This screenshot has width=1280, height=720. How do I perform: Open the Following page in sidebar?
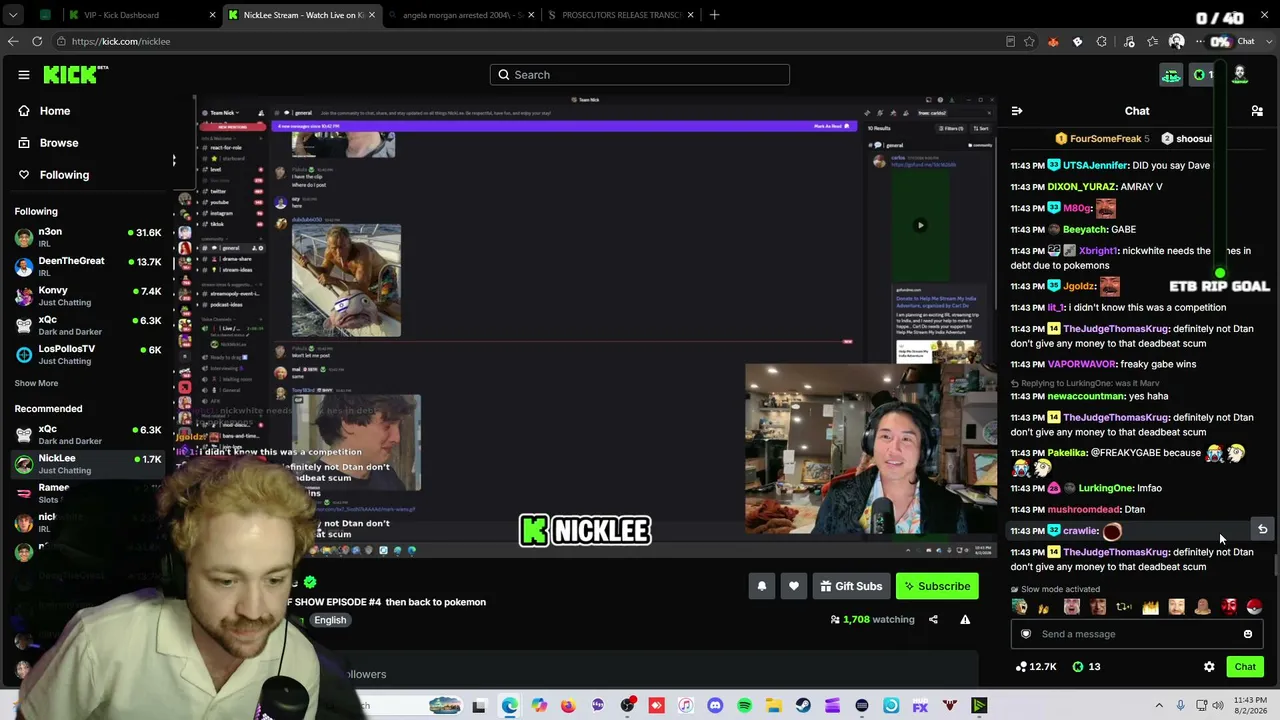pos(64,175)
